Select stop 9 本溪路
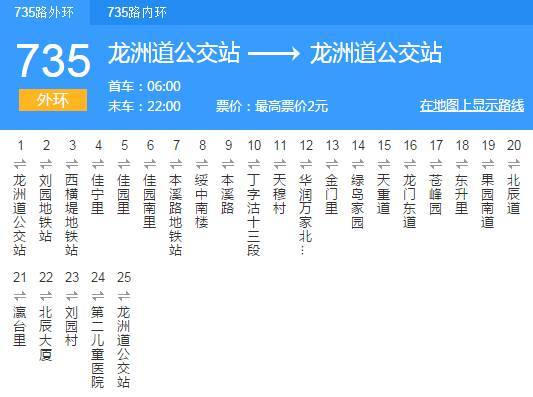This screenshot has width=533, height=397. click(228, 194)
